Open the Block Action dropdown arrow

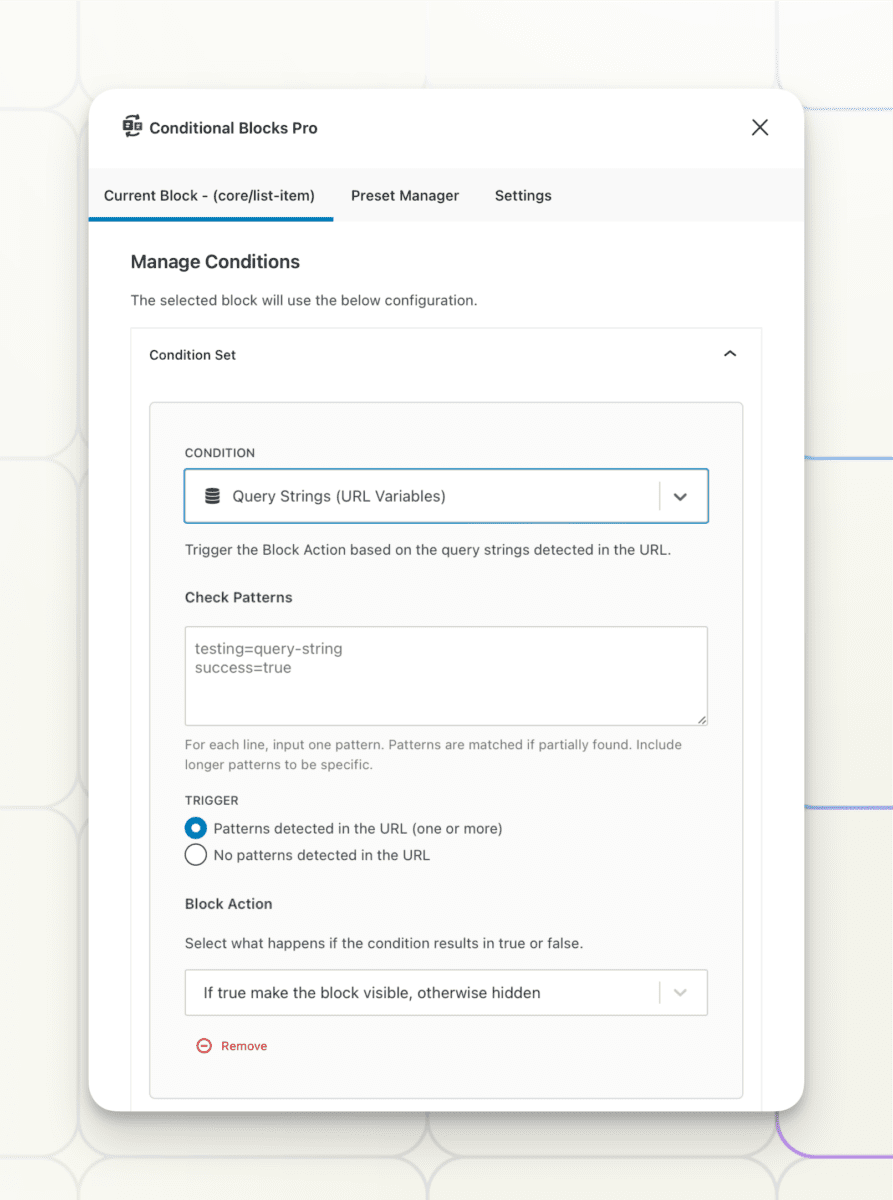click(x=680, y=993)
